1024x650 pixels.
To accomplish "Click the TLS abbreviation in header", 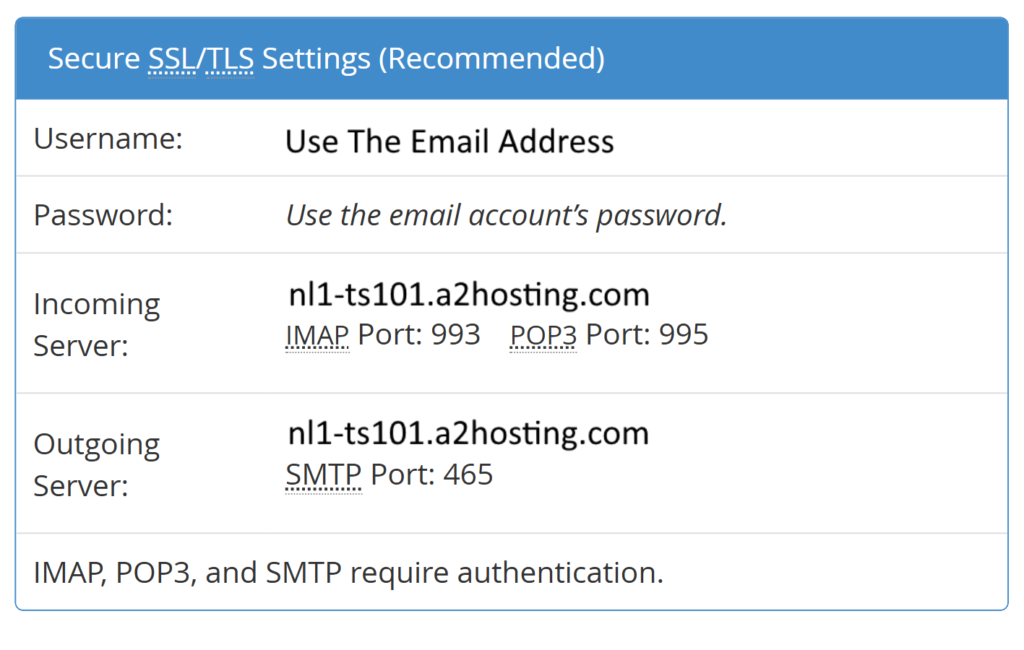I will [x=230, y=59].
